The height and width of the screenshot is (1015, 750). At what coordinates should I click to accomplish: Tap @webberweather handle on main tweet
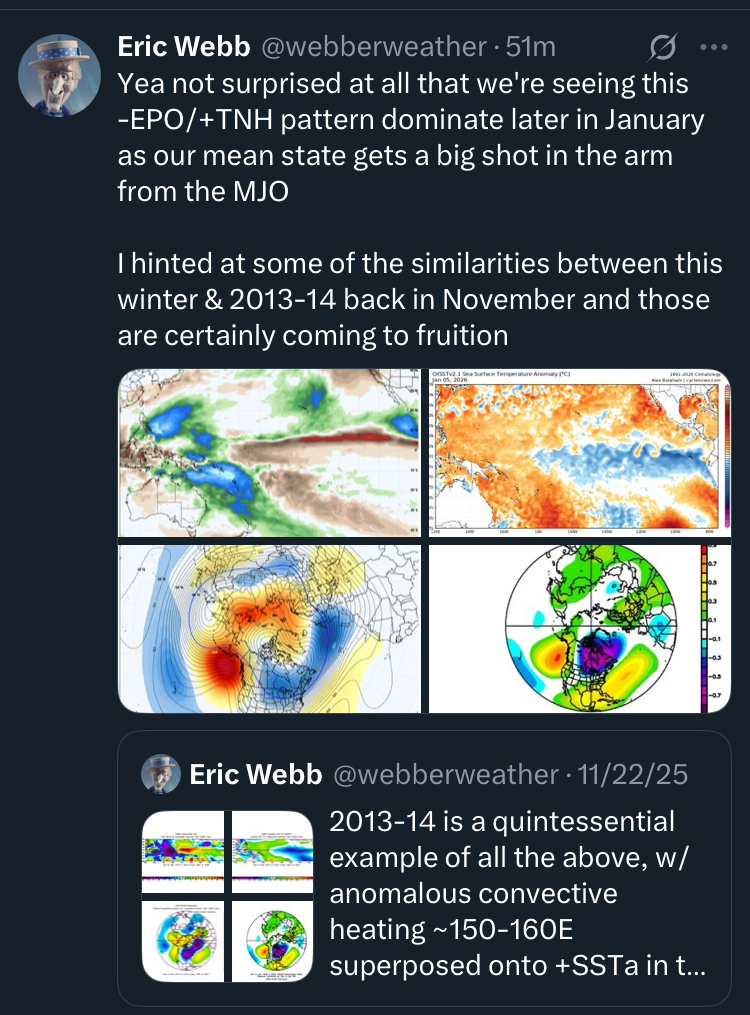(373, 46)
